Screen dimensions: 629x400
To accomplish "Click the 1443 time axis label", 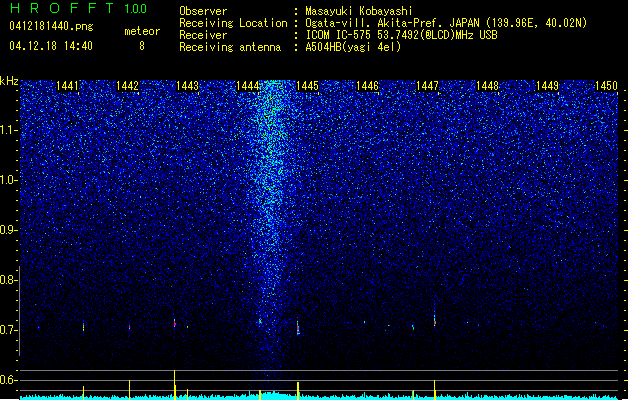I will 187,86.
